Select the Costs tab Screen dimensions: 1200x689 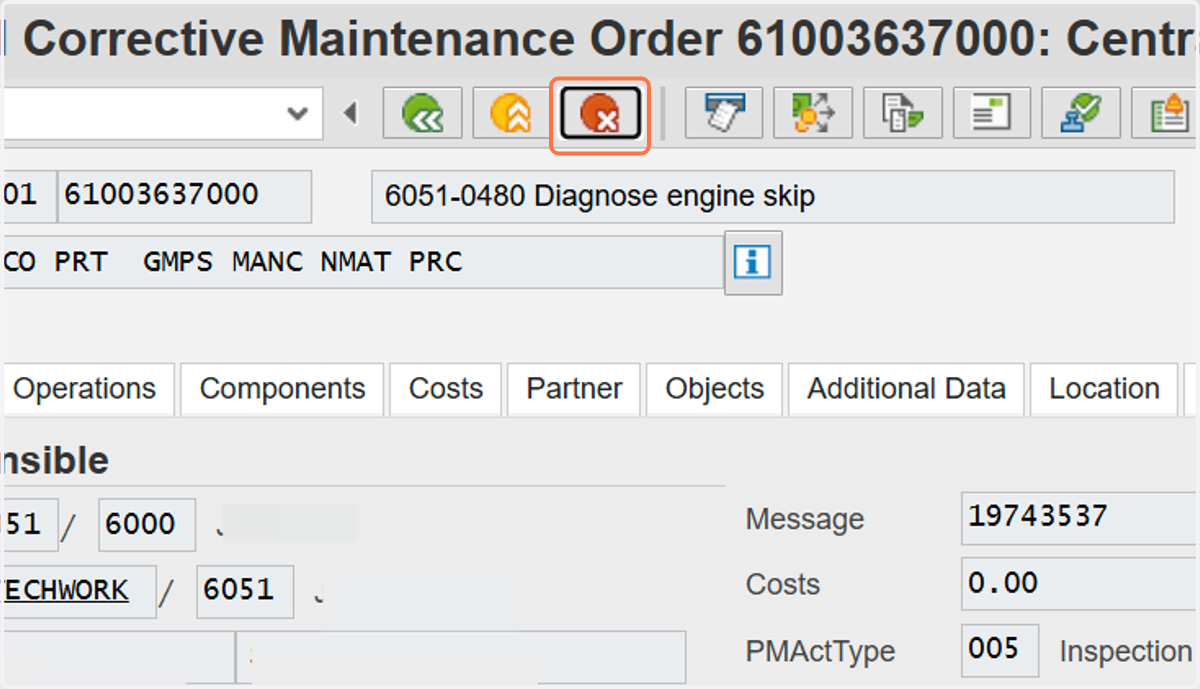pos(446,389)
